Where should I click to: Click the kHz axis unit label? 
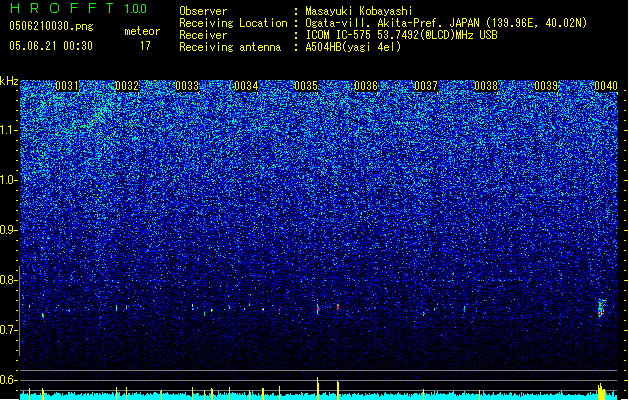coord(9,81)
